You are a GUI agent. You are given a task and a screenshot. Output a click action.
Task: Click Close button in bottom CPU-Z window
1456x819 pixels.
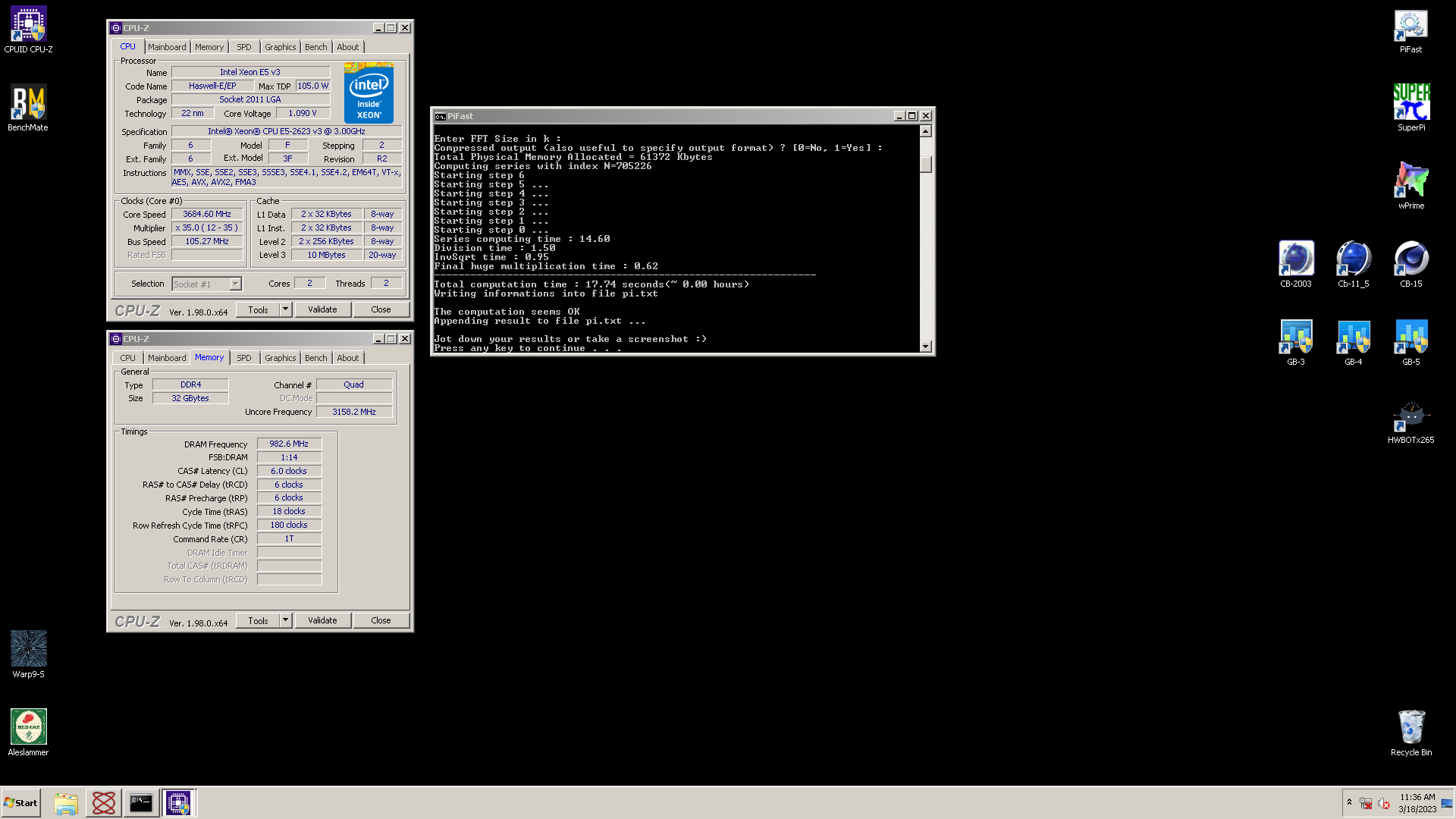(x=381, y=620)
